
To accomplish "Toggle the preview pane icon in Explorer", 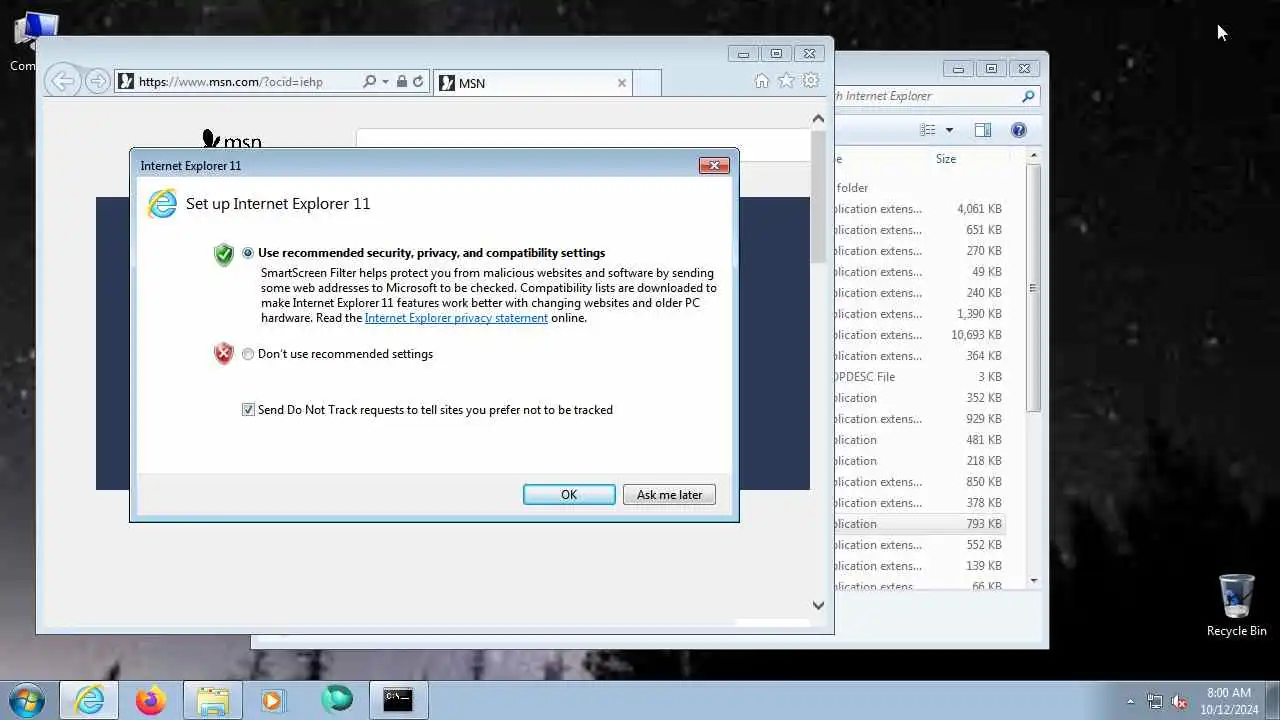I will (x=983, y=130).
